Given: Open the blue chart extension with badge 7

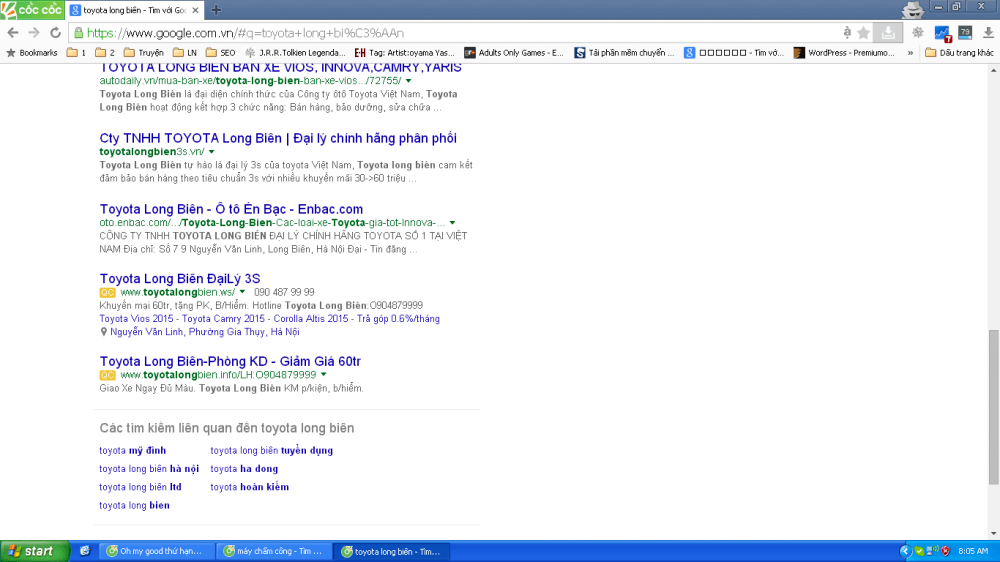Looking at the screenshot, I should (x=942, y=33).
